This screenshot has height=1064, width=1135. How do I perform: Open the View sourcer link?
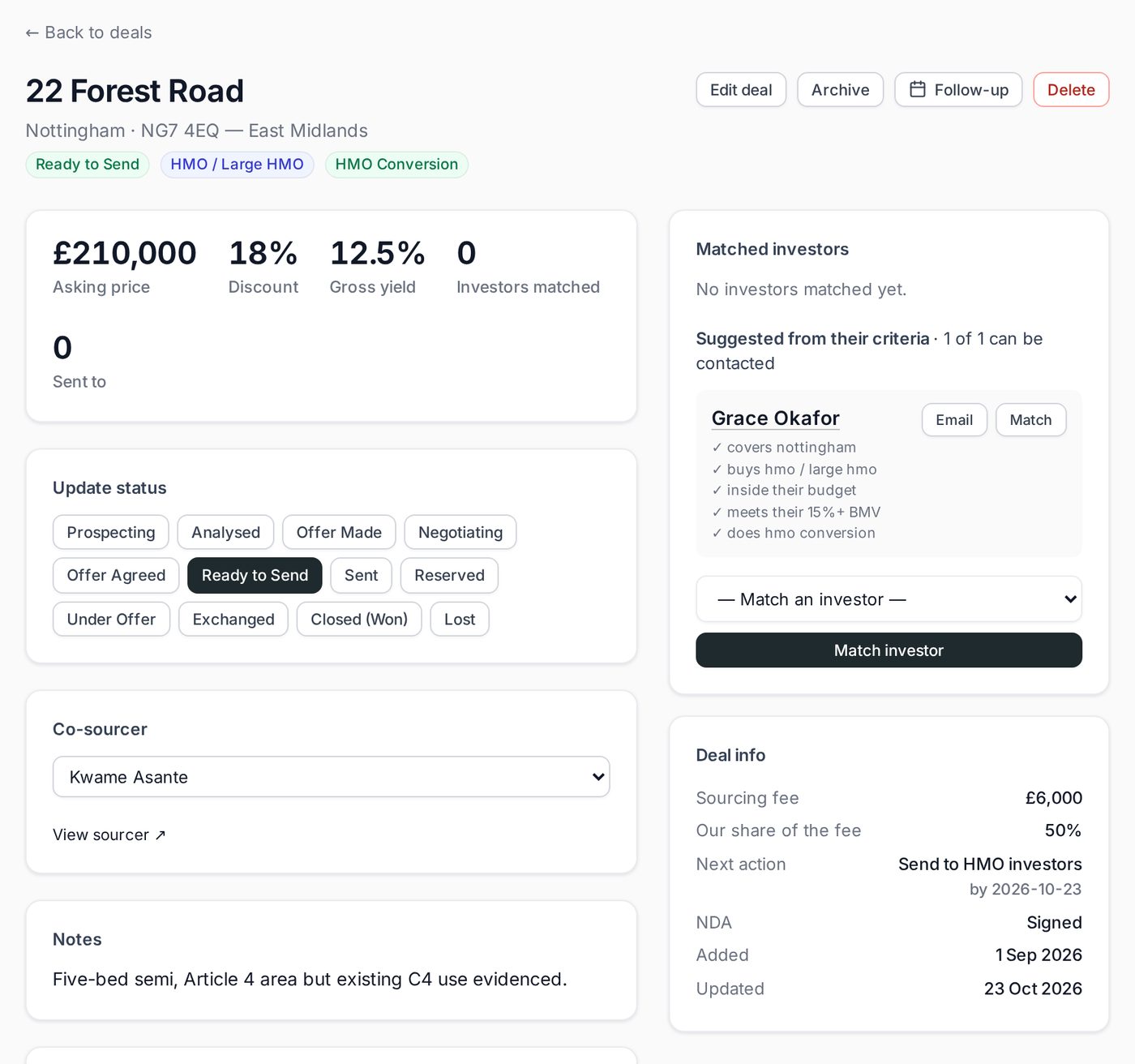tap(109, 834)
